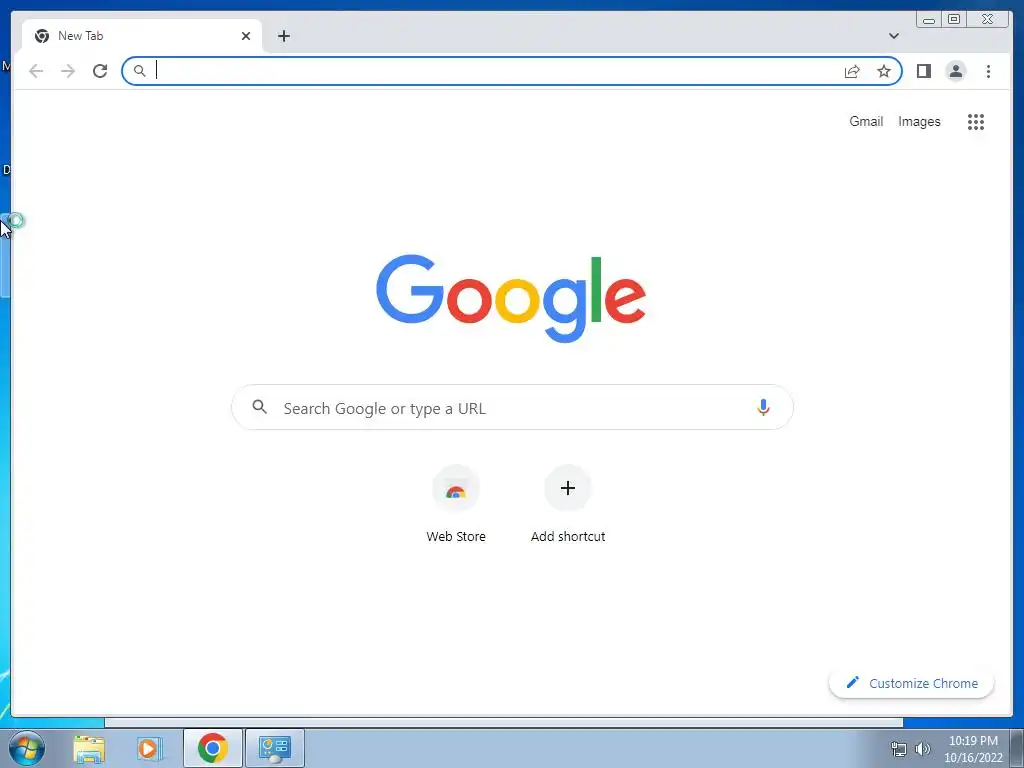This screenshot has width=1024, height=768.
Task: Click the Customize Chrome button
Action: click(x=912, y=683)
